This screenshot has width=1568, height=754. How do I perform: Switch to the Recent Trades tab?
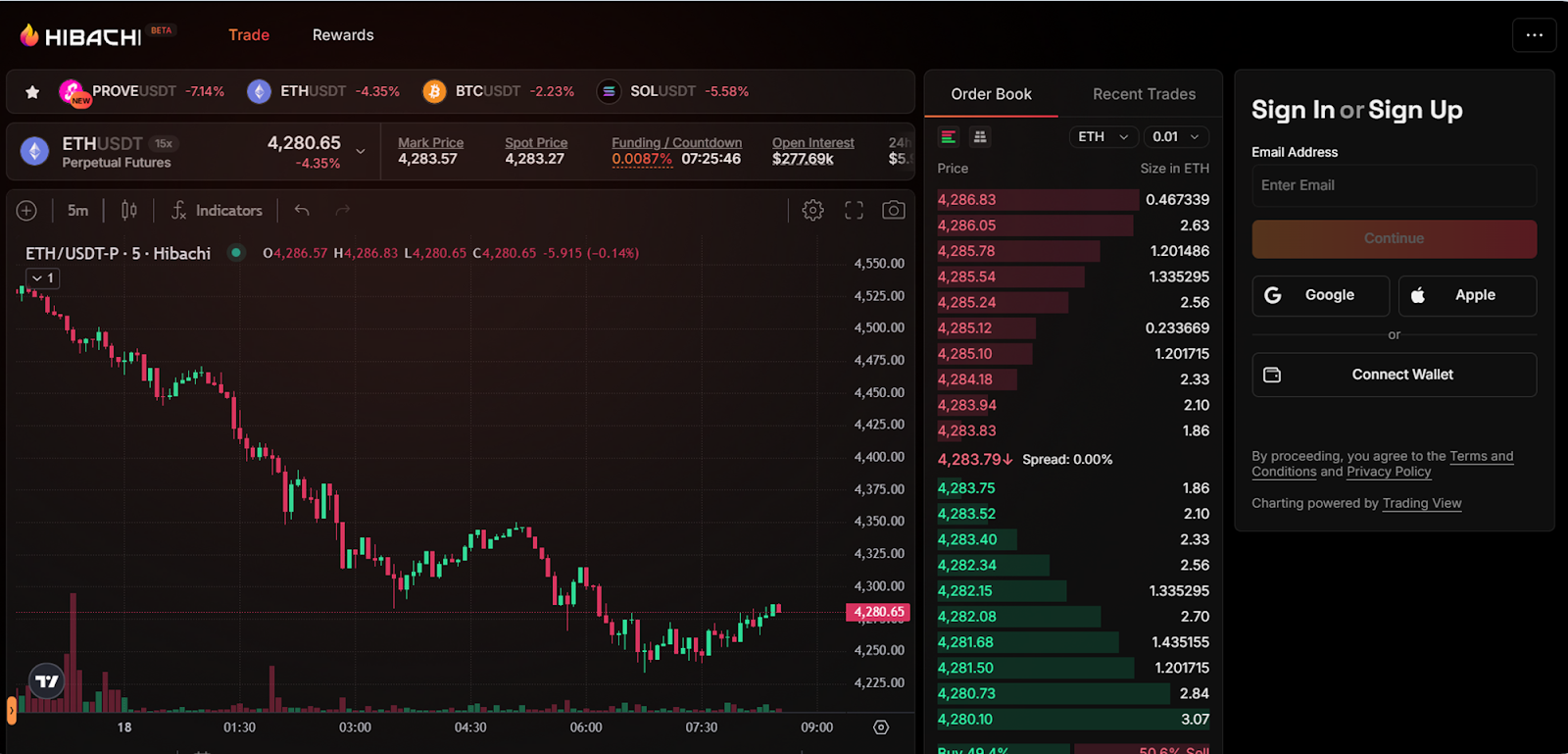point(1144,94)
